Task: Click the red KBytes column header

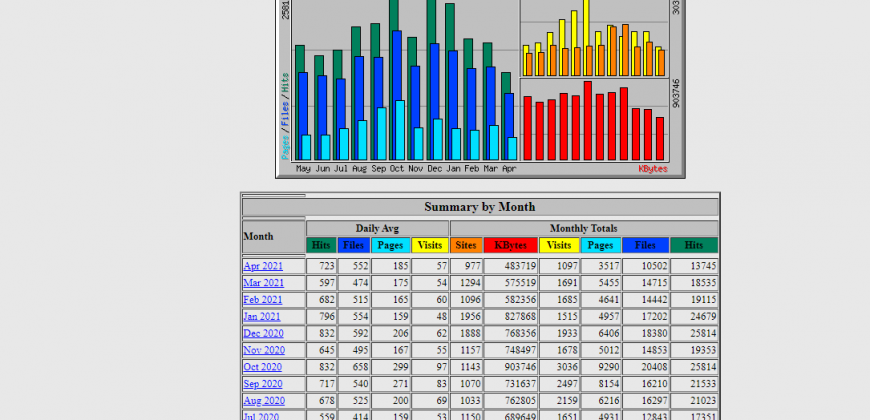Action: point(510,245)
